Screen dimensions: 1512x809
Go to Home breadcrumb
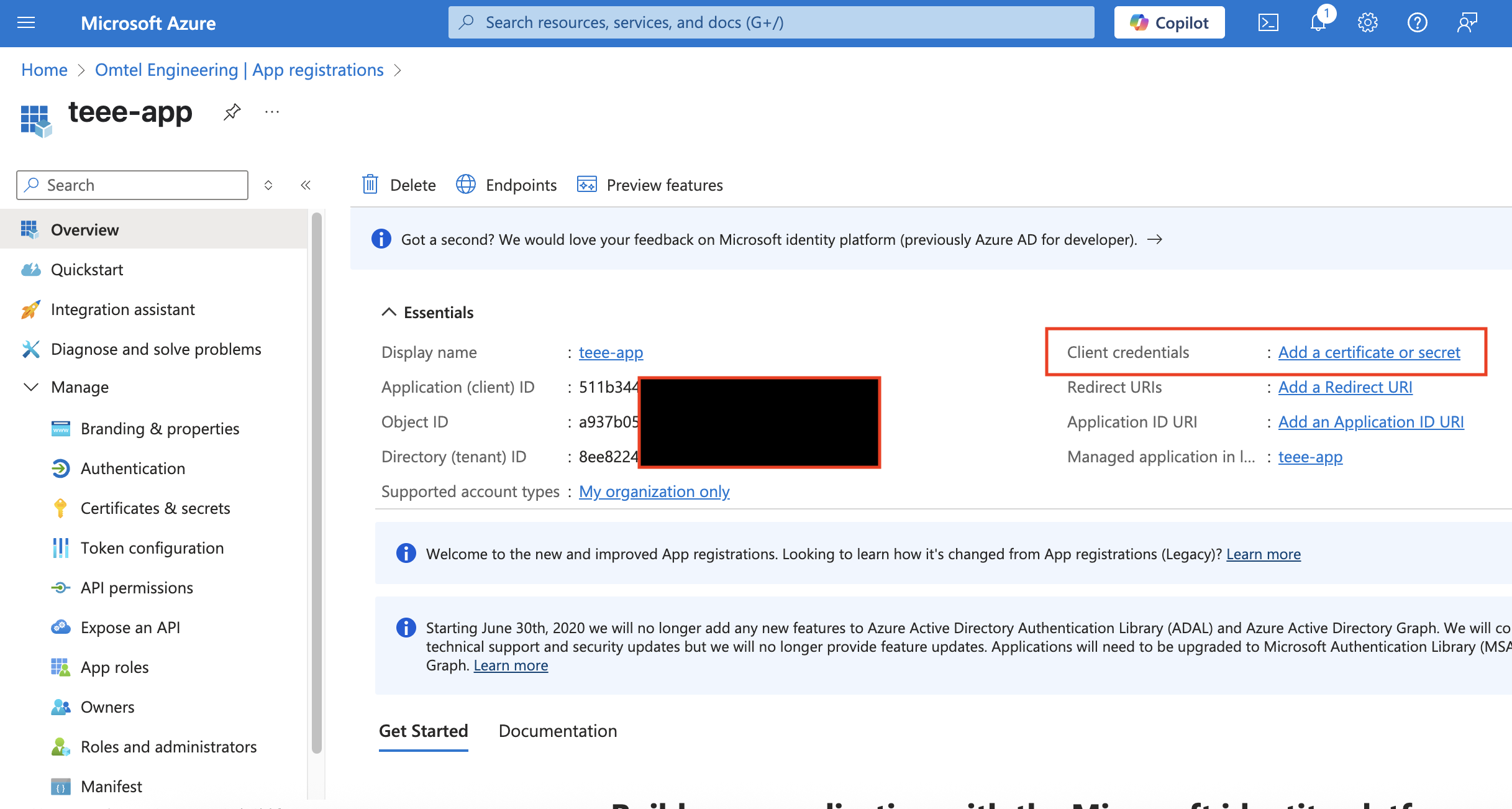click(44, 70)
